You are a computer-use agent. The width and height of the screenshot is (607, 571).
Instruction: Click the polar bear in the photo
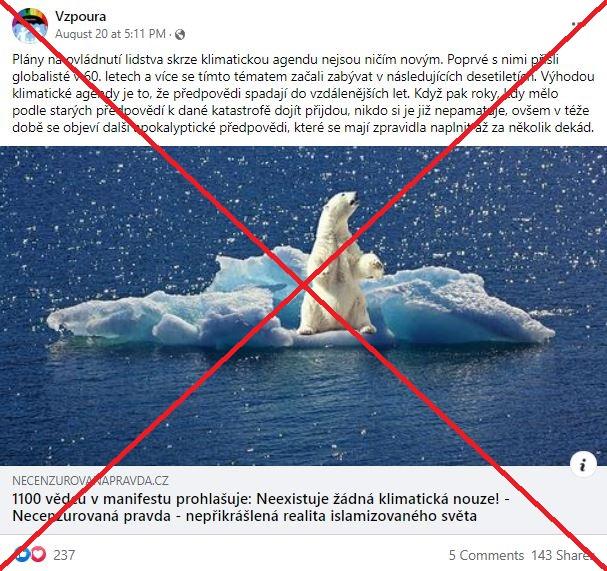tap(340, 263)
